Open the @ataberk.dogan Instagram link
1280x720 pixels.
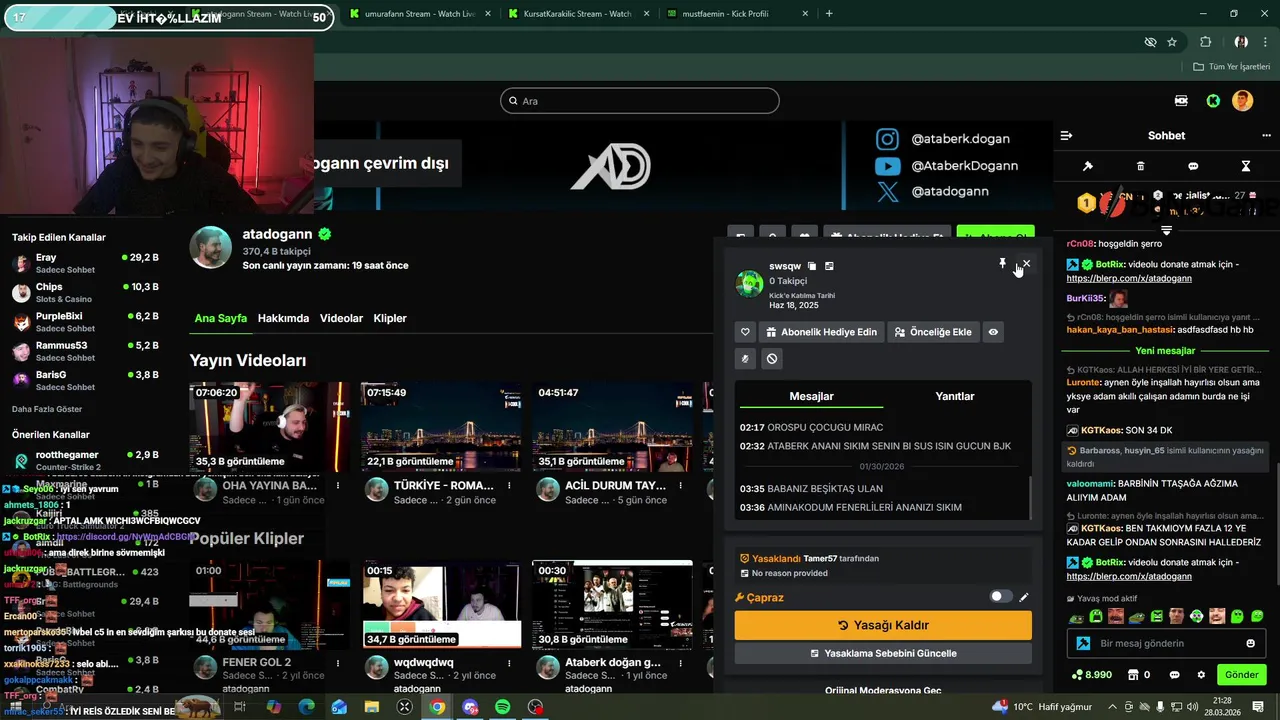click(x=946, y=139)
